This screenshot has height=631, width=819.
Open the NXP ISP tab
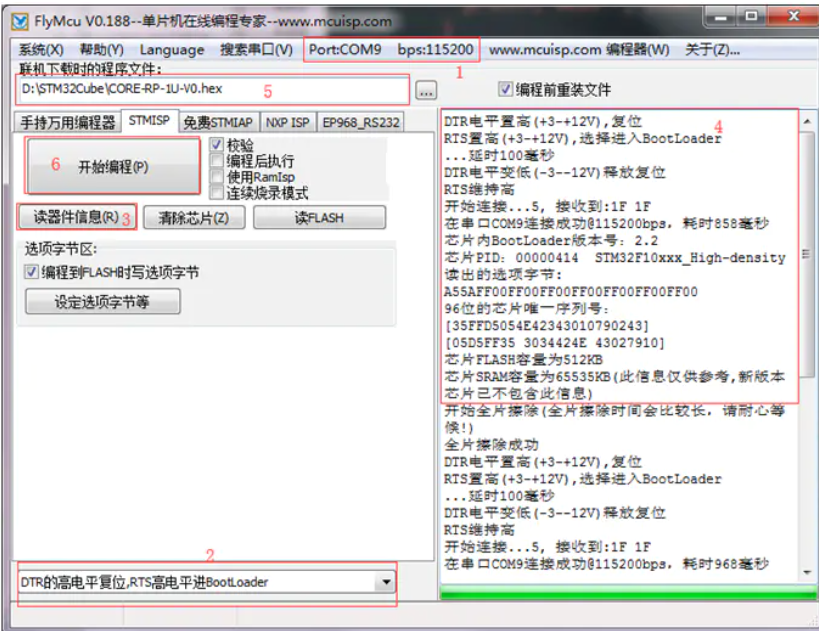point(287,123)
